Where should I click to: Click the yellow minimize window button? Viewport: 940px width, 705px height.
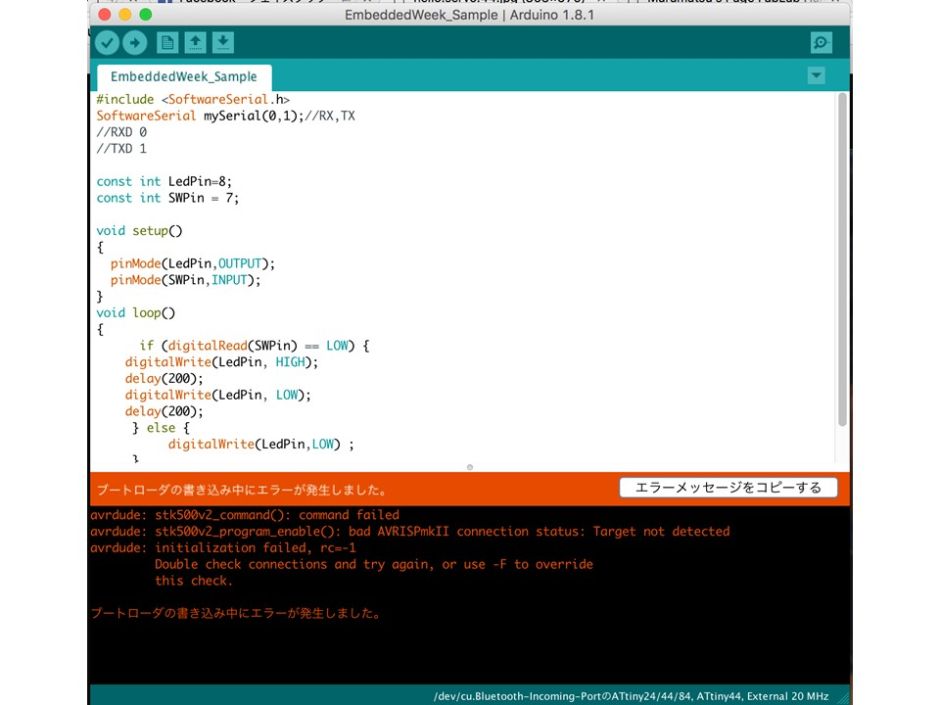125,14
